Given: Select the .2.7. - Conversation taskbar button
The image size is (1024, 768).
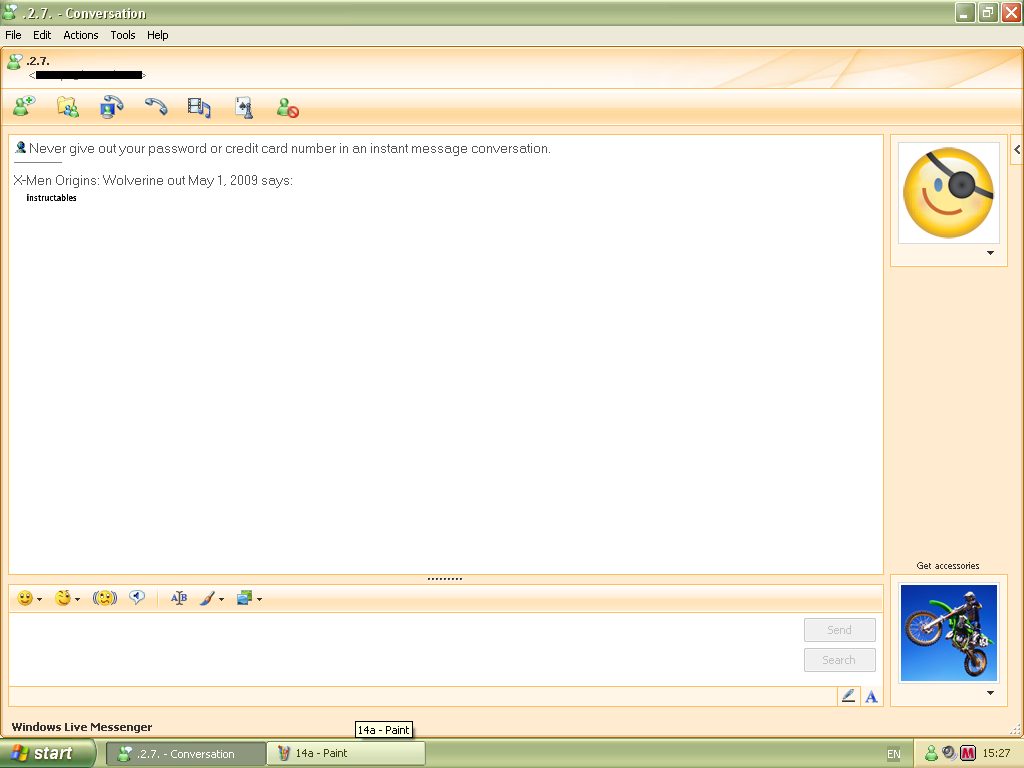Looking at the screenshot, I should 186,753.
